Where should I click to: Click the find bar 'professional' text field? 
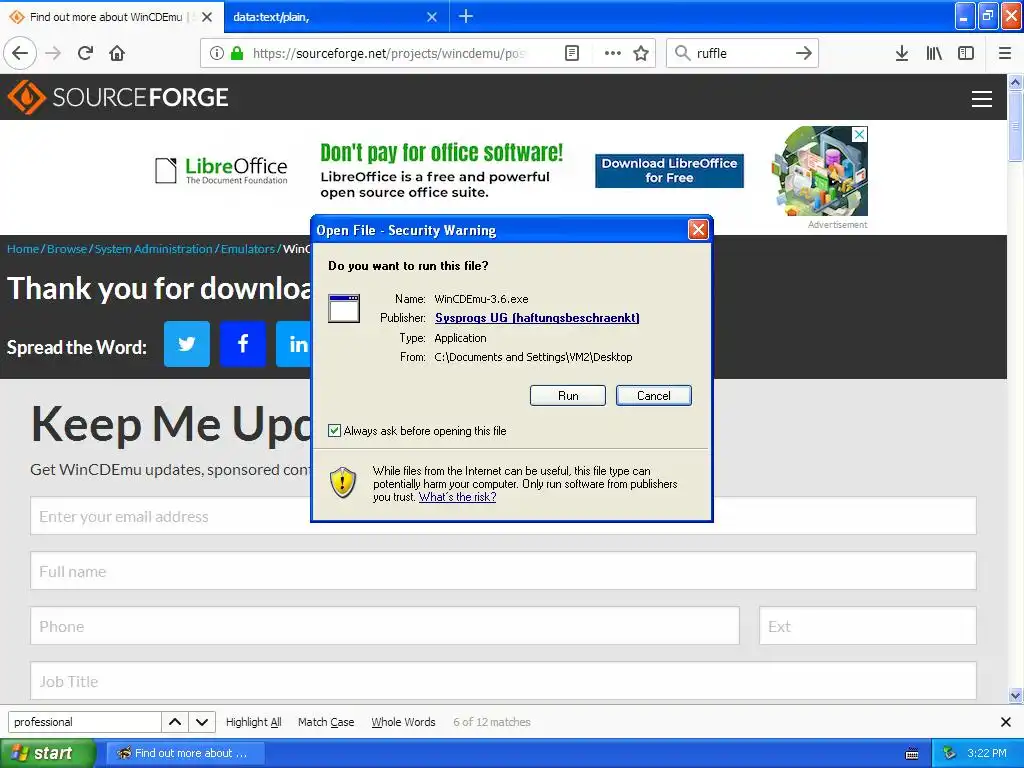(84, 722)
